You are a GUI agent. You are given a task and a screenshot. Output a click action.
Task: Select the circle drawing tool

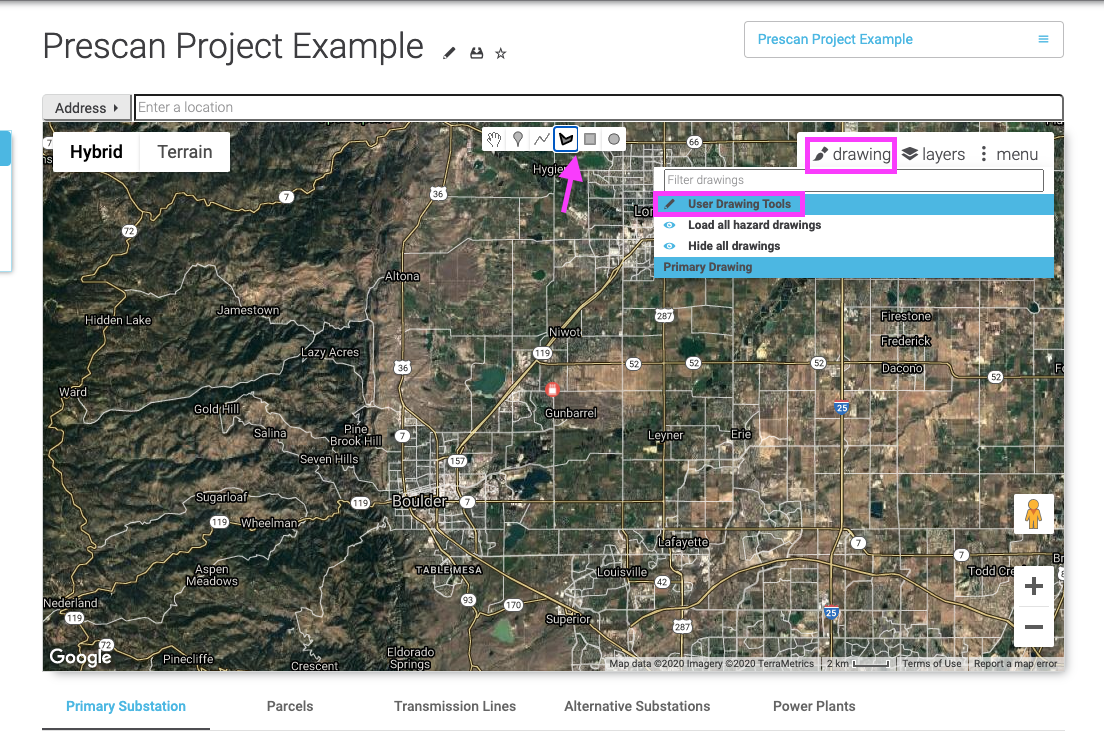(x=614, y=139)
